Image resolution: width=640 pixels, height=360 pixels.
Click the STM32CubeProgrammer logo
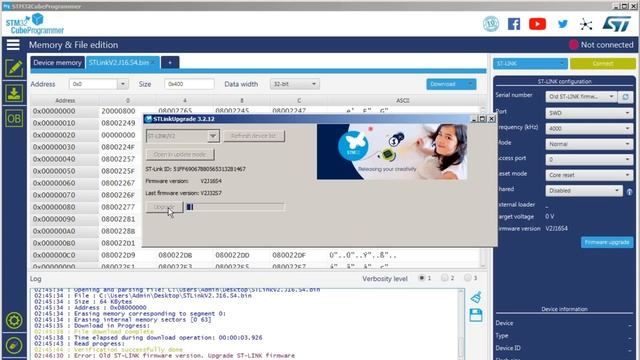(x=35, y=24)
